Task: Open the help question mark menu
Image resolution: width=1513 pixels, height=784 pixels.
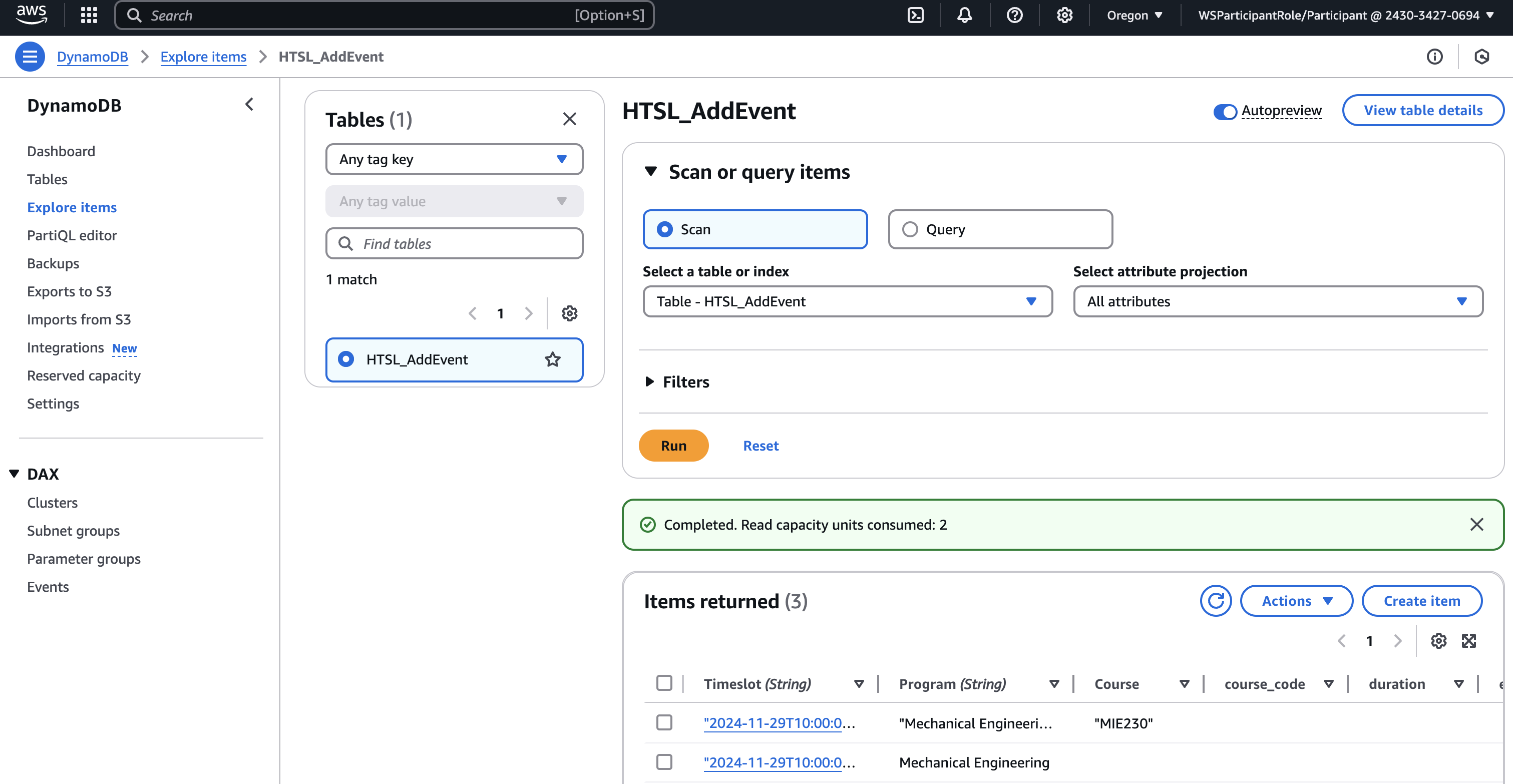Action: coord(1014,15)
